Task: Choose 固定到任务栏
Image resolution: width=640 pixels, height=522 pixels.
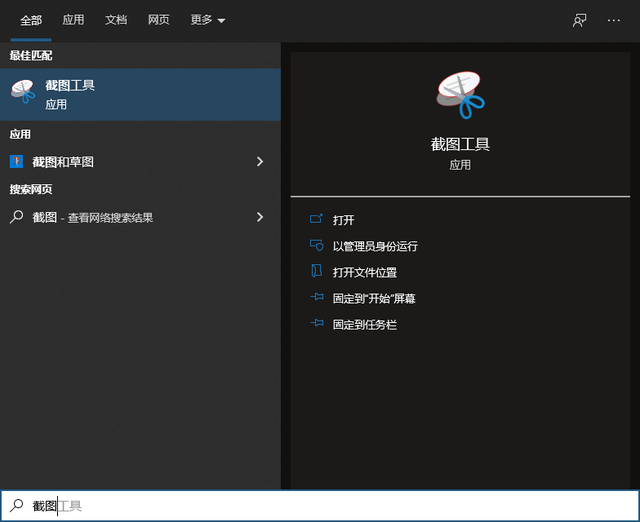Action: (365, 324)
